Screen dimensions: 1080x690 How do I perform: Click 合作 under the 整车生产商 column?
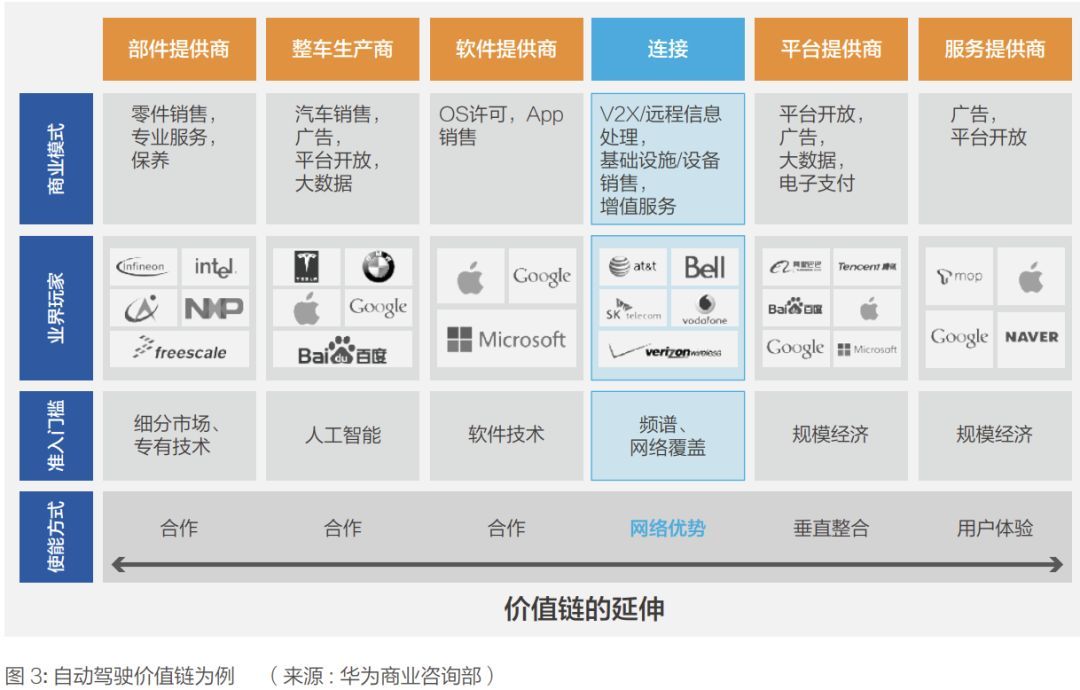pos(342,528)
